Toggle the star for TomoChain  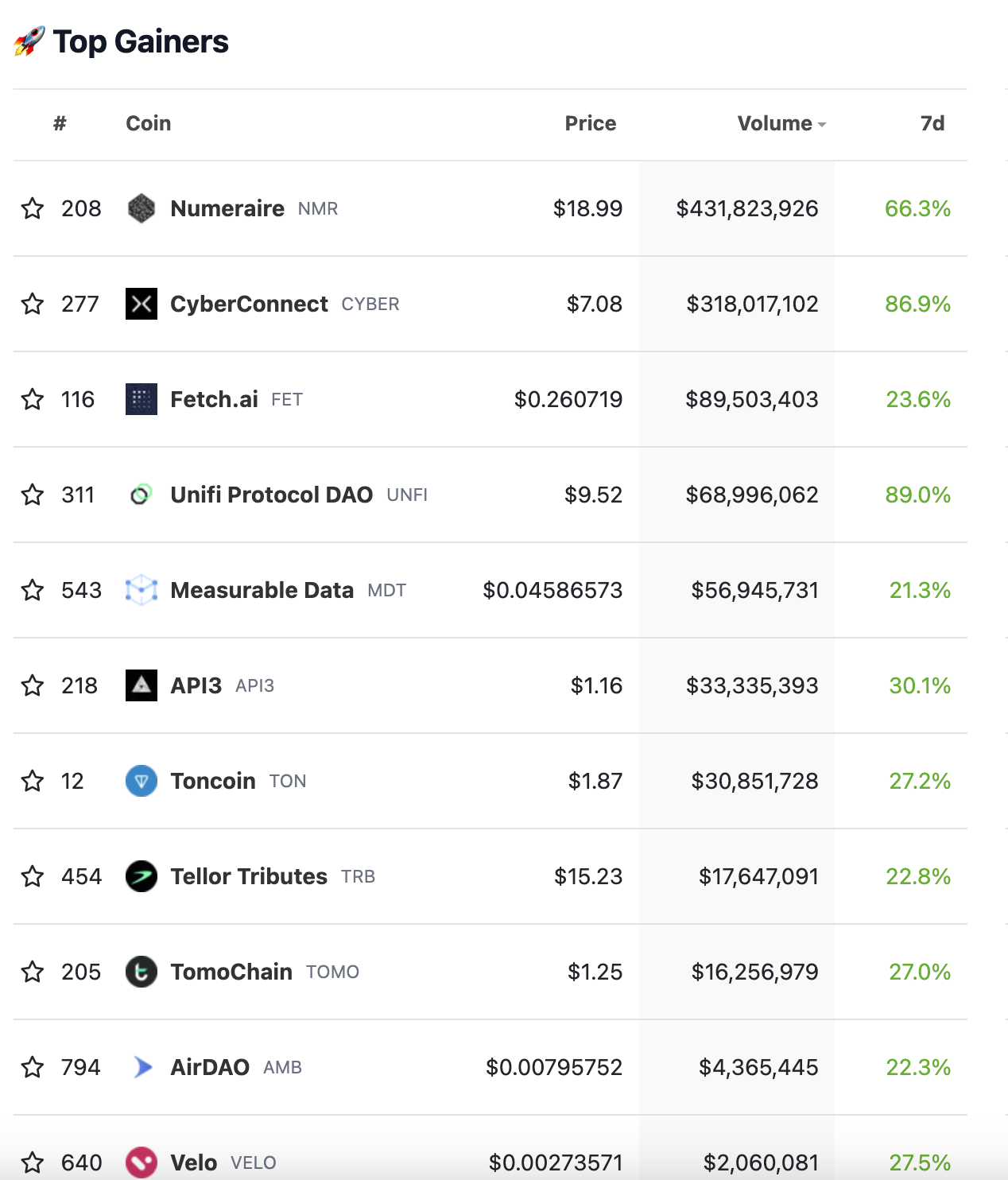tap(33, 972)
